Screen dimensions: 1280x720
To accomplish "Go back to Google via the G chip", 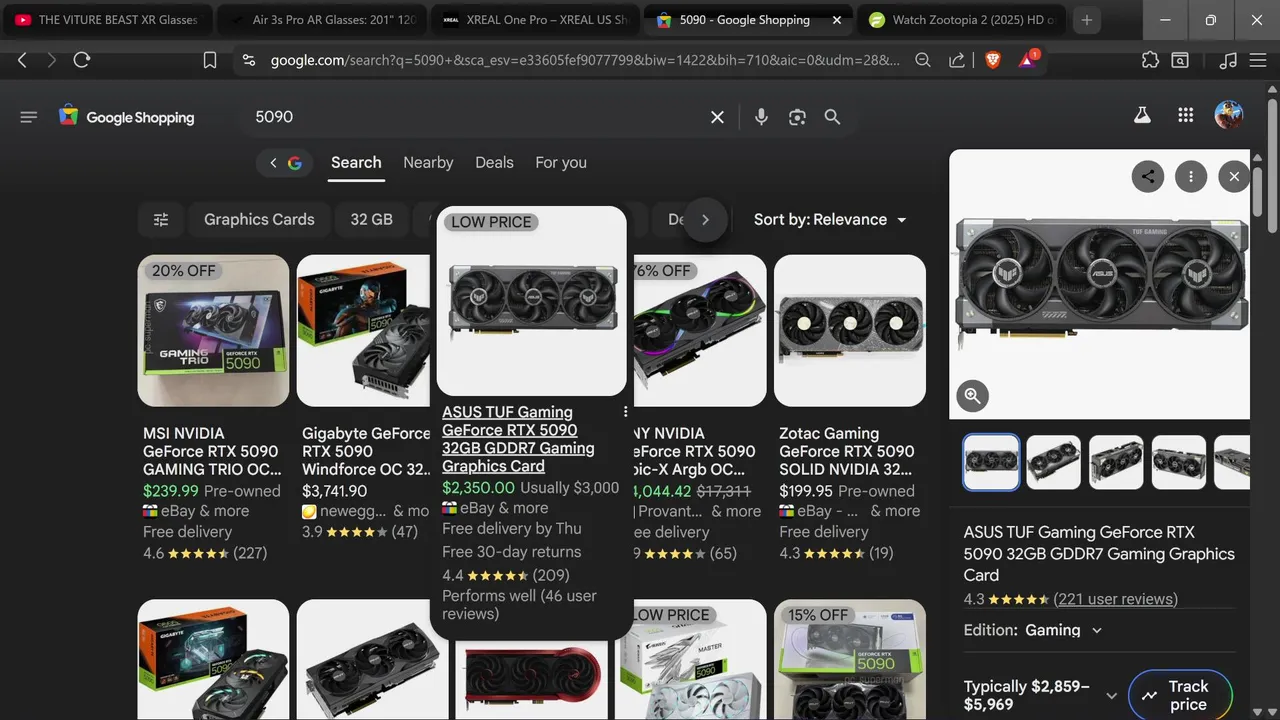I will [x=285, y=163].
